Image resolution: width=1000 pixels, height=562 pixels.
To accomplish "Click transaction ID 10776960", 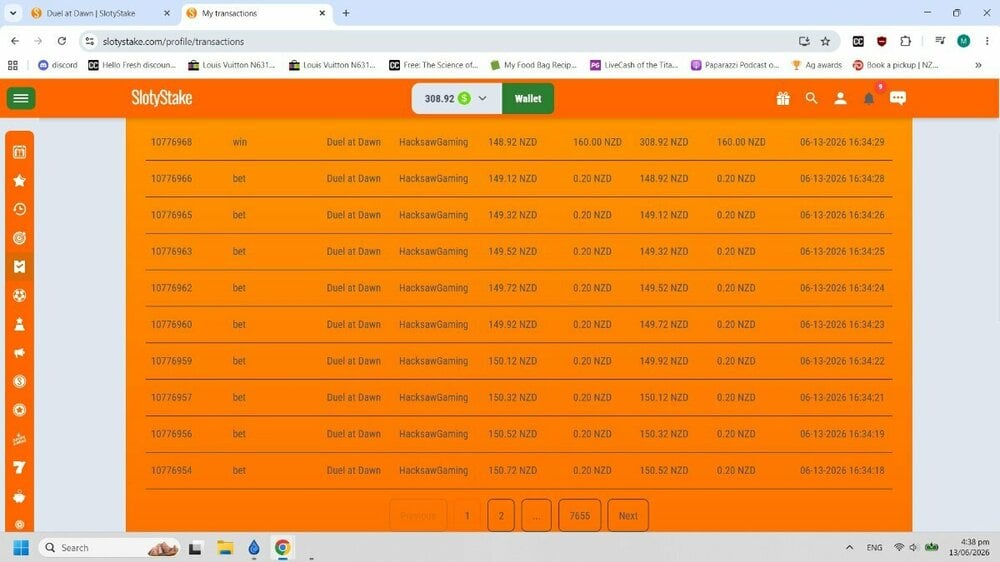I will pyautogui.click(x=172, y=324).
